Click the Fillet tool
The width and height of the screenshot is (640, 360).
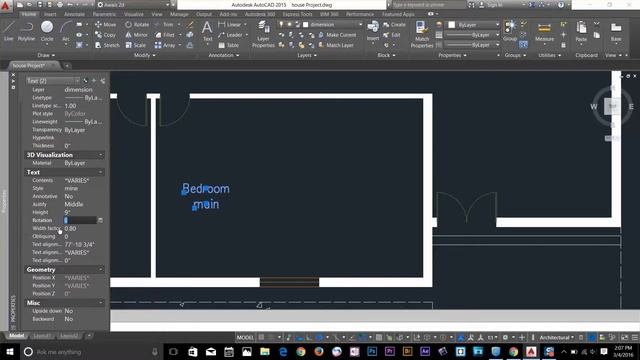(165, 35)
